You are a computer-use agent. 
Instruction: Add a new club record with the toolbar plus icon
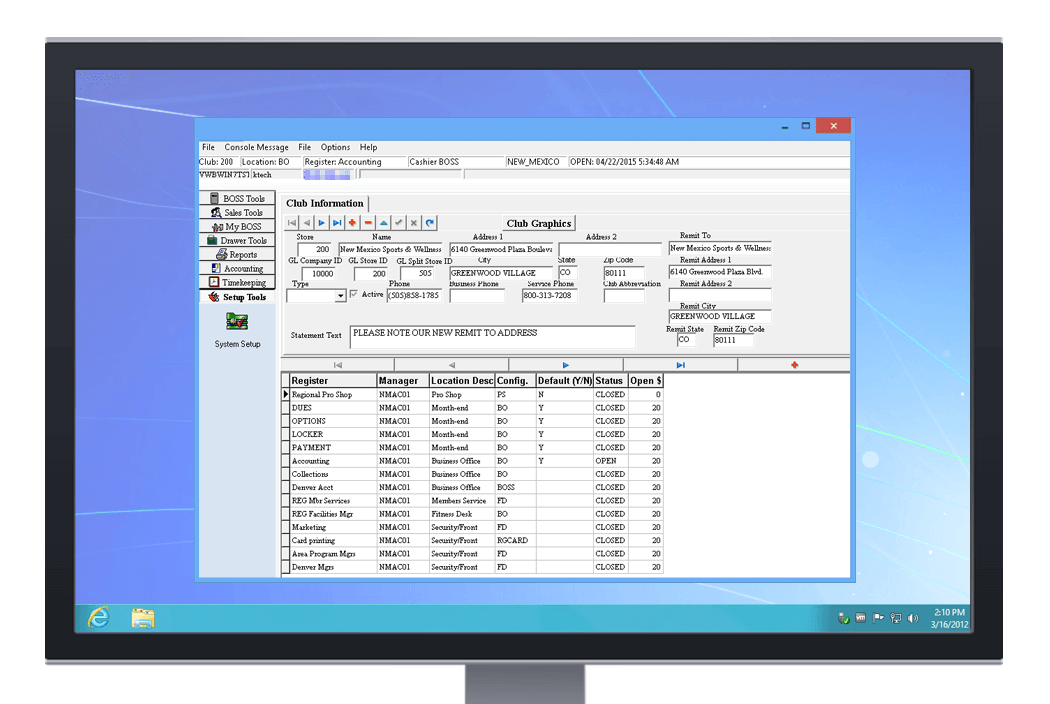352,222
